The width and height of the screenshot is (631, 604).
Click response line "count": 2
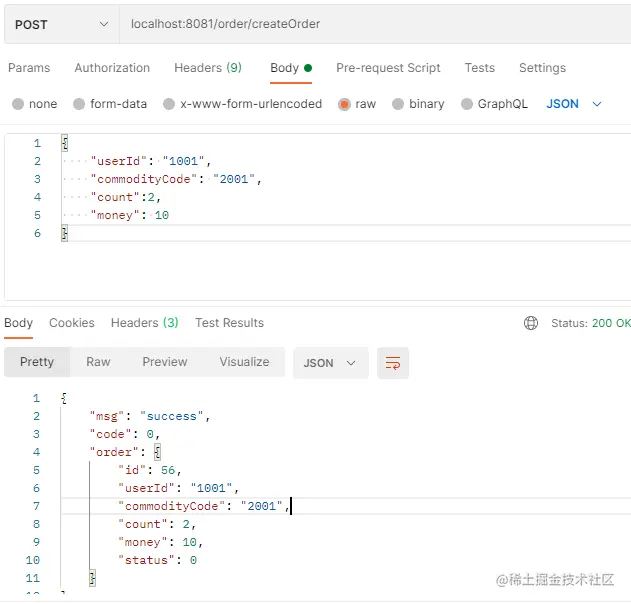click(157, 524)
